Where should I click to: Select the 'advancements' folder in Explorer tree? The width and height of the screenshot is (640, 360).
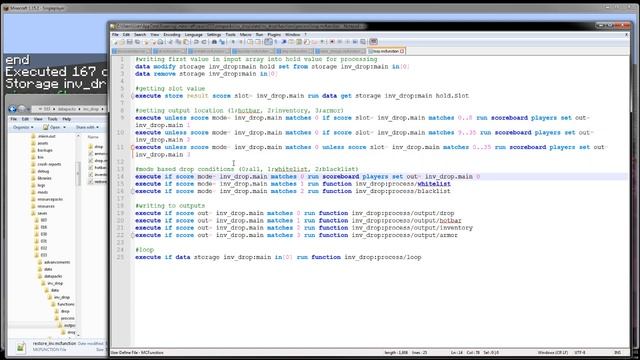(x=57, y=262)
